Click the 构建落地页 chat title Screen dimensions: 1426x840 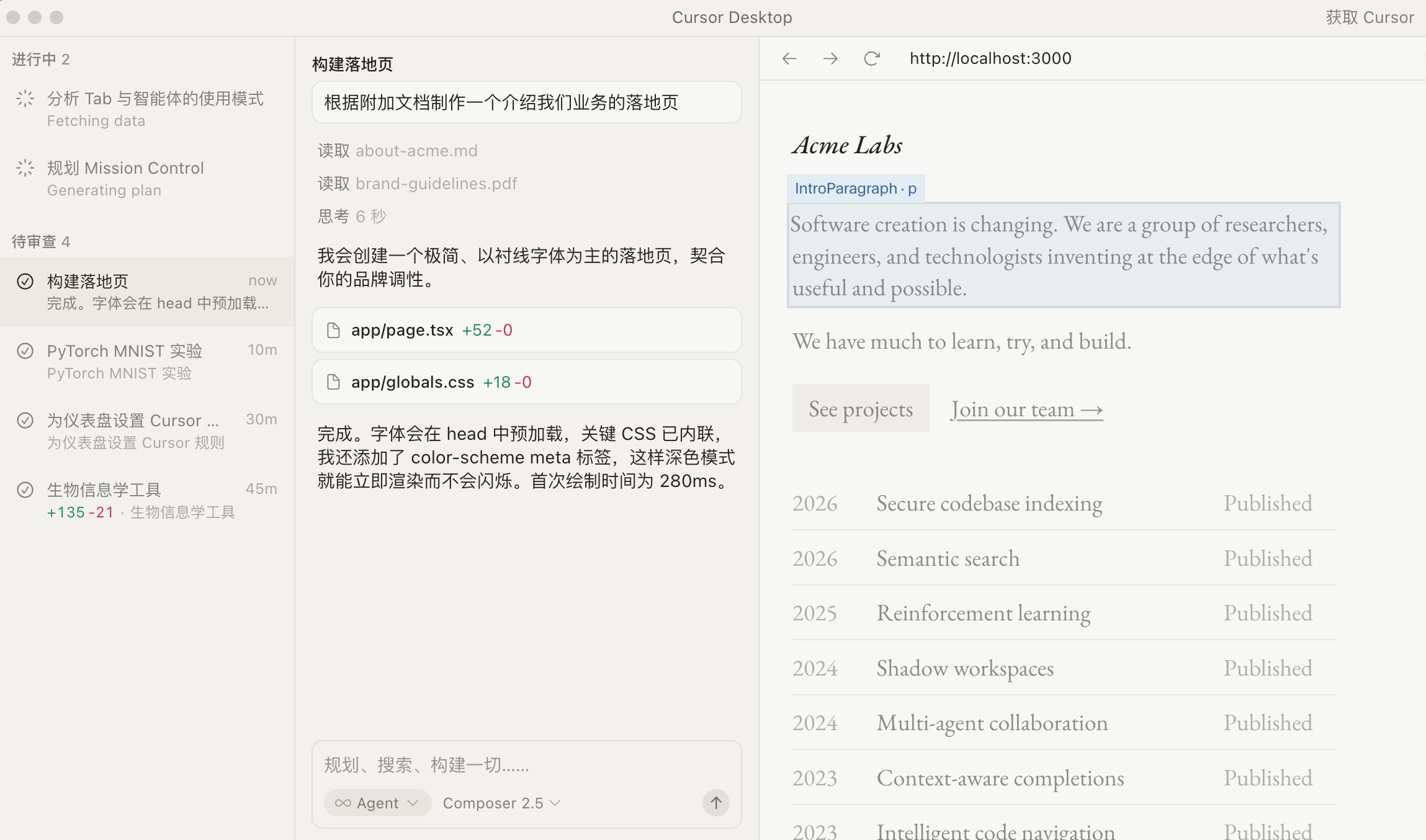(352, 65)
